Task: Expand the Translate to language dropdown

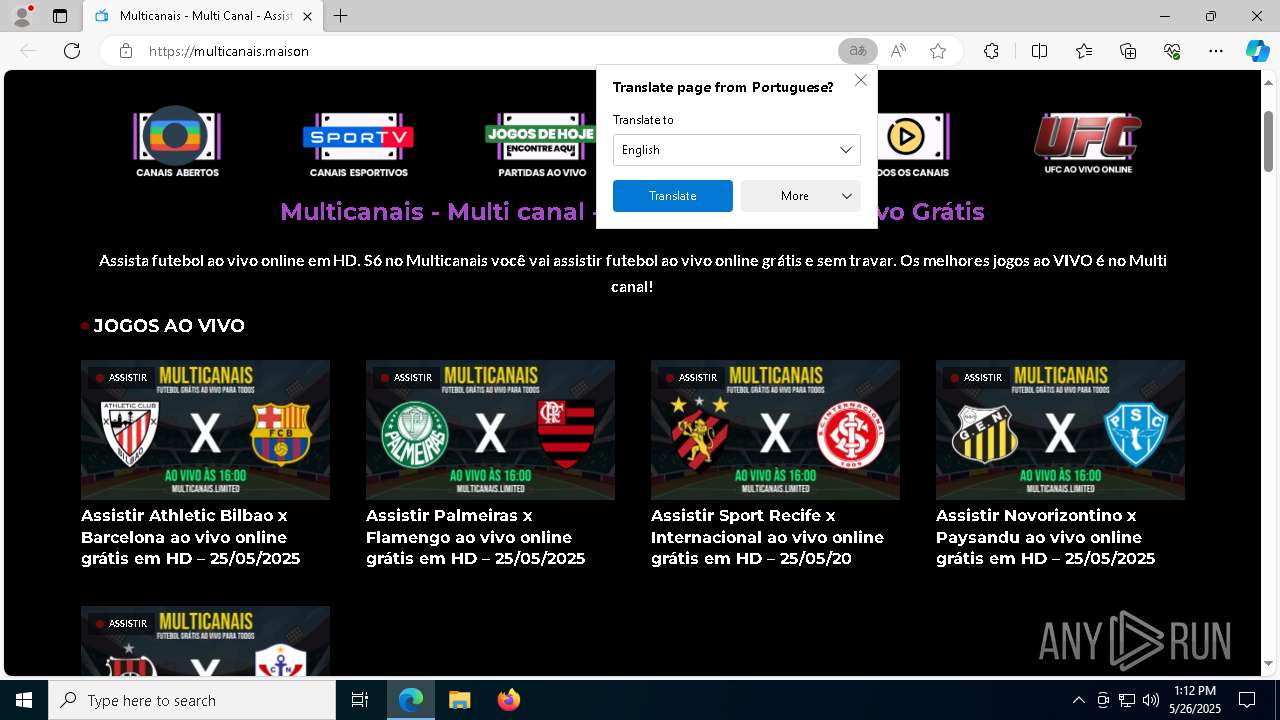Action: (x=737, y=150)
